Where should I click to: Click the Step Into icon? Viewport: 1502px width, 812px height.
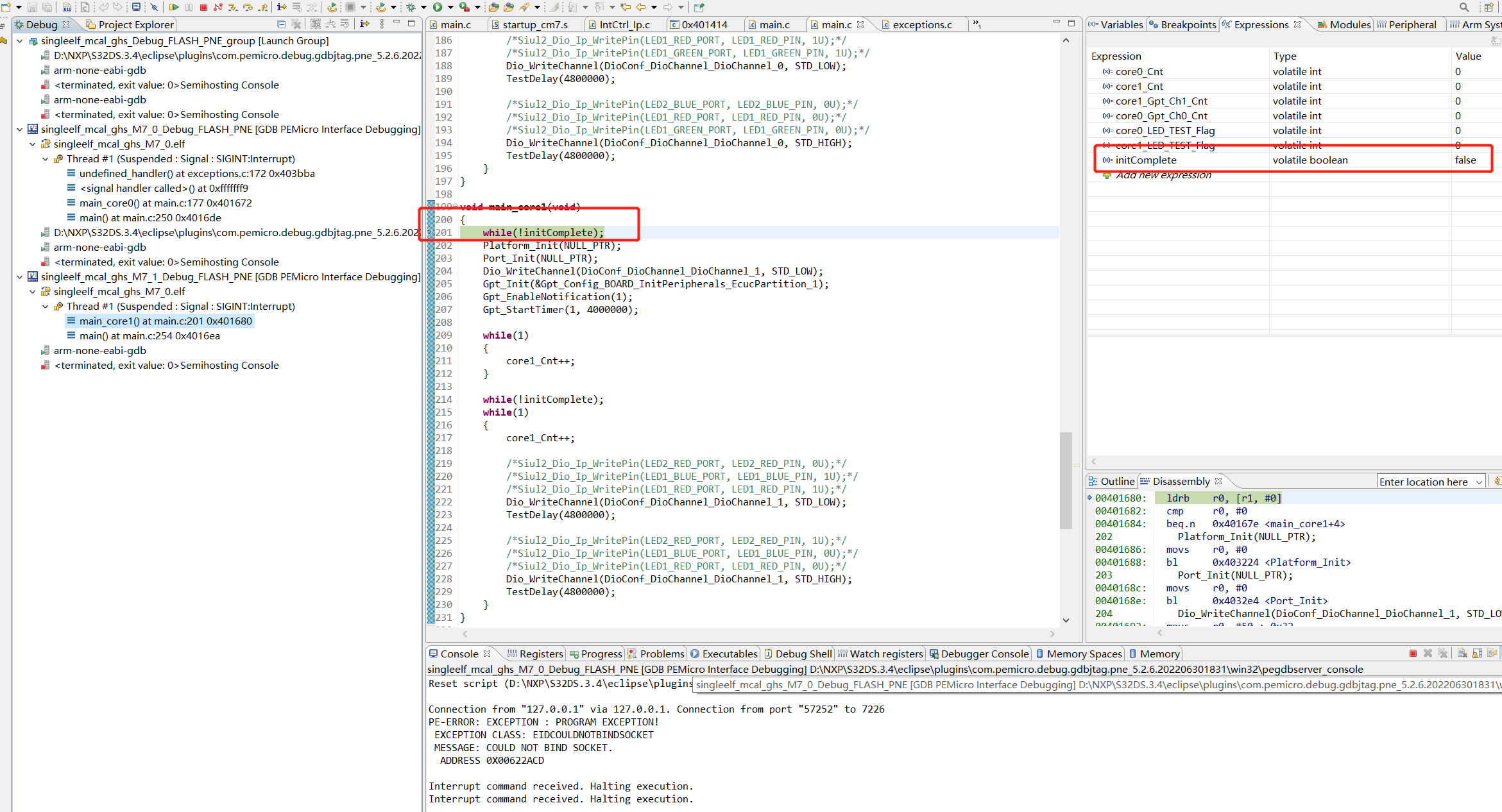coord(232,7)
